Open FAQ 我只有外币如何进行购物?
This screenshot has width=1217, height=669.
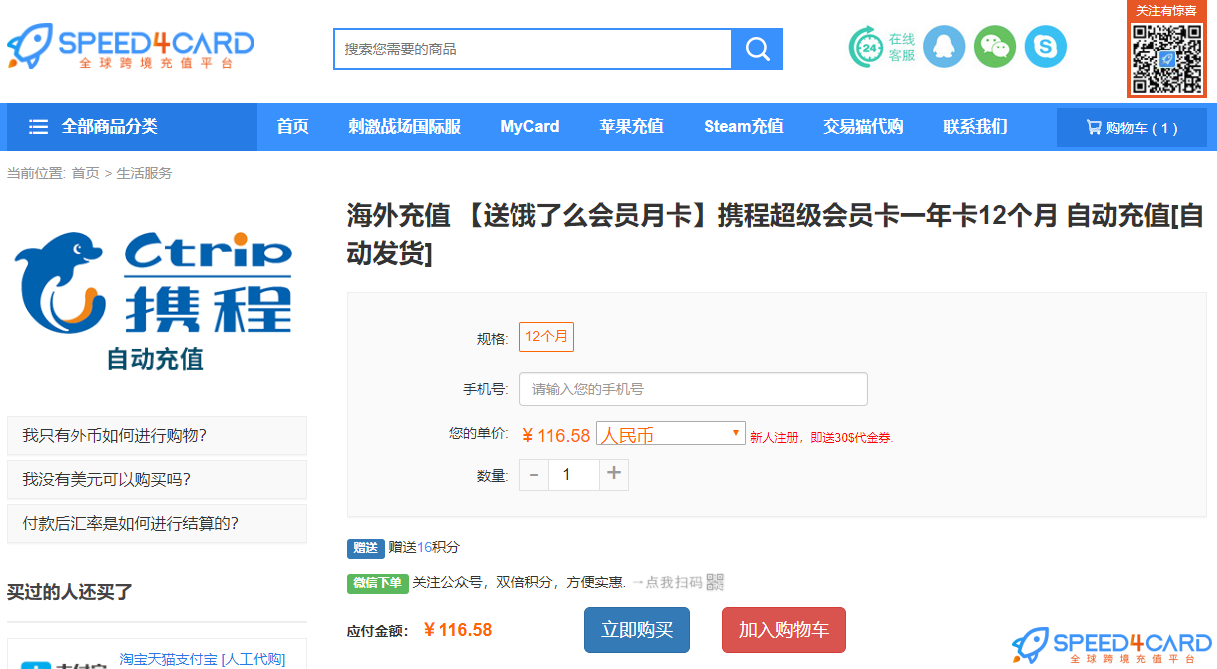(157, 436)
